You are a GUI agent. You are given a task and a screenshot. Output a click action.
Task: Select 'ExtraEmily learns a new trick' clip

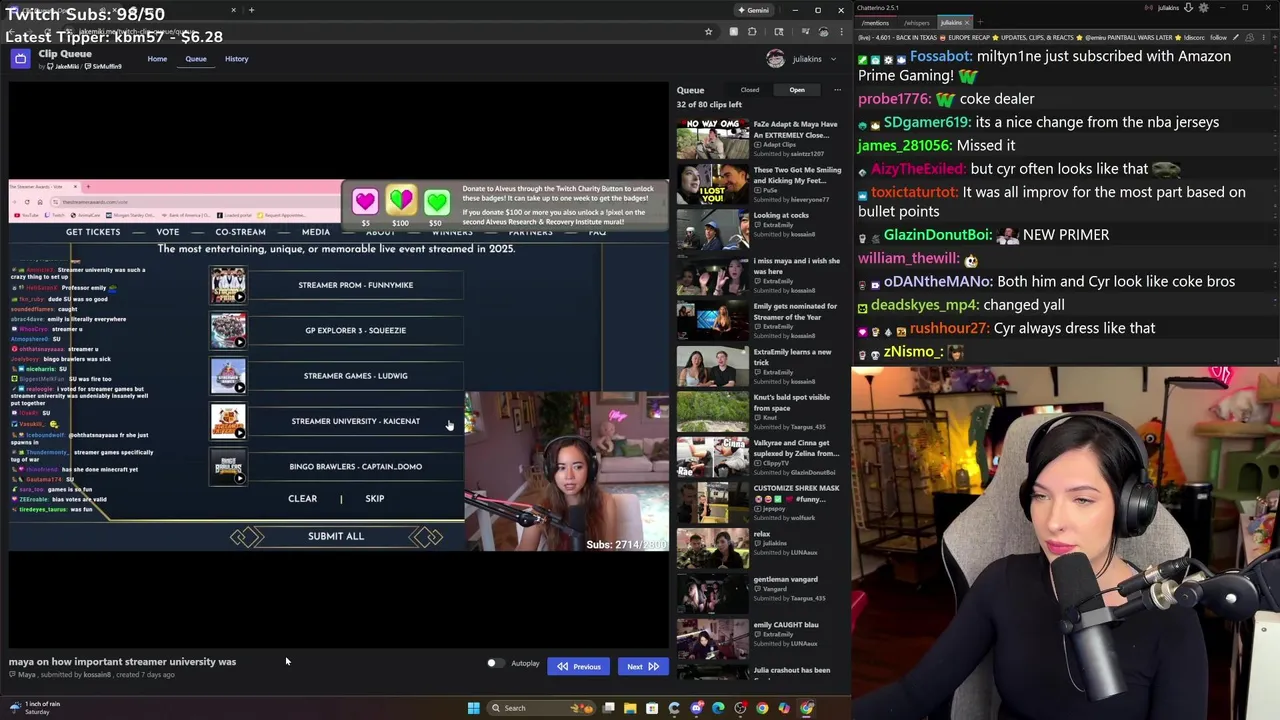pyautogui.click(x=758, y=366)
